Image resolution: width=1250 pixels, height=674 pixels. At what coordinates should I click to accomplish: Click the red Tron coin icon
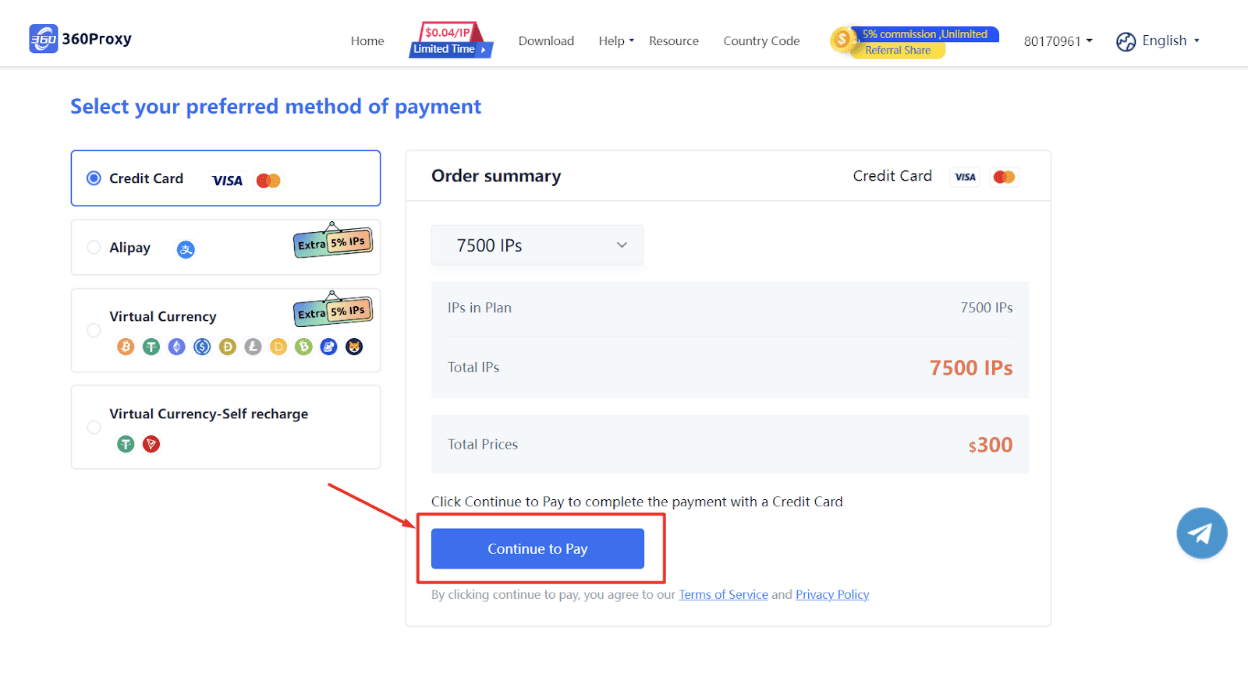151,444
